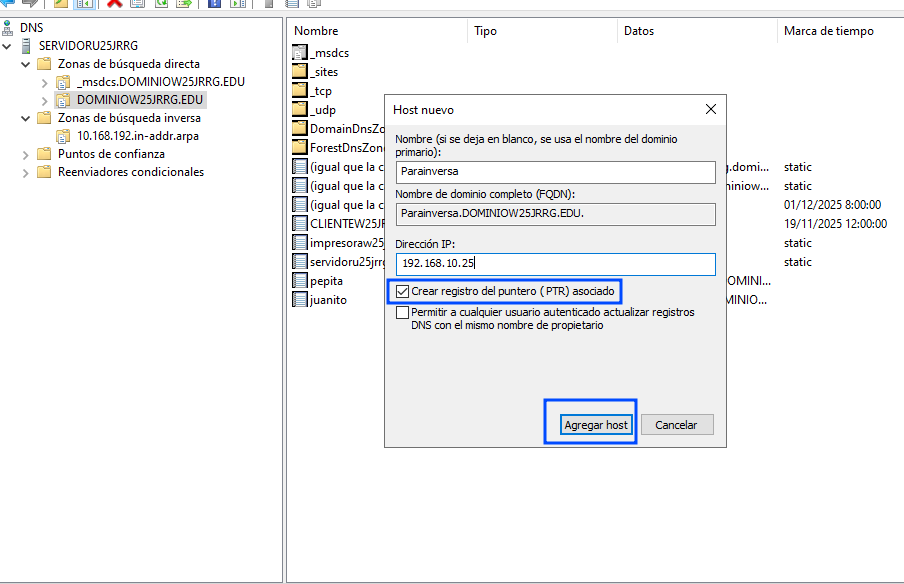Collapse the SERVIDORU25JRRG server node
The image size is (904, 584).
(7, 46)
